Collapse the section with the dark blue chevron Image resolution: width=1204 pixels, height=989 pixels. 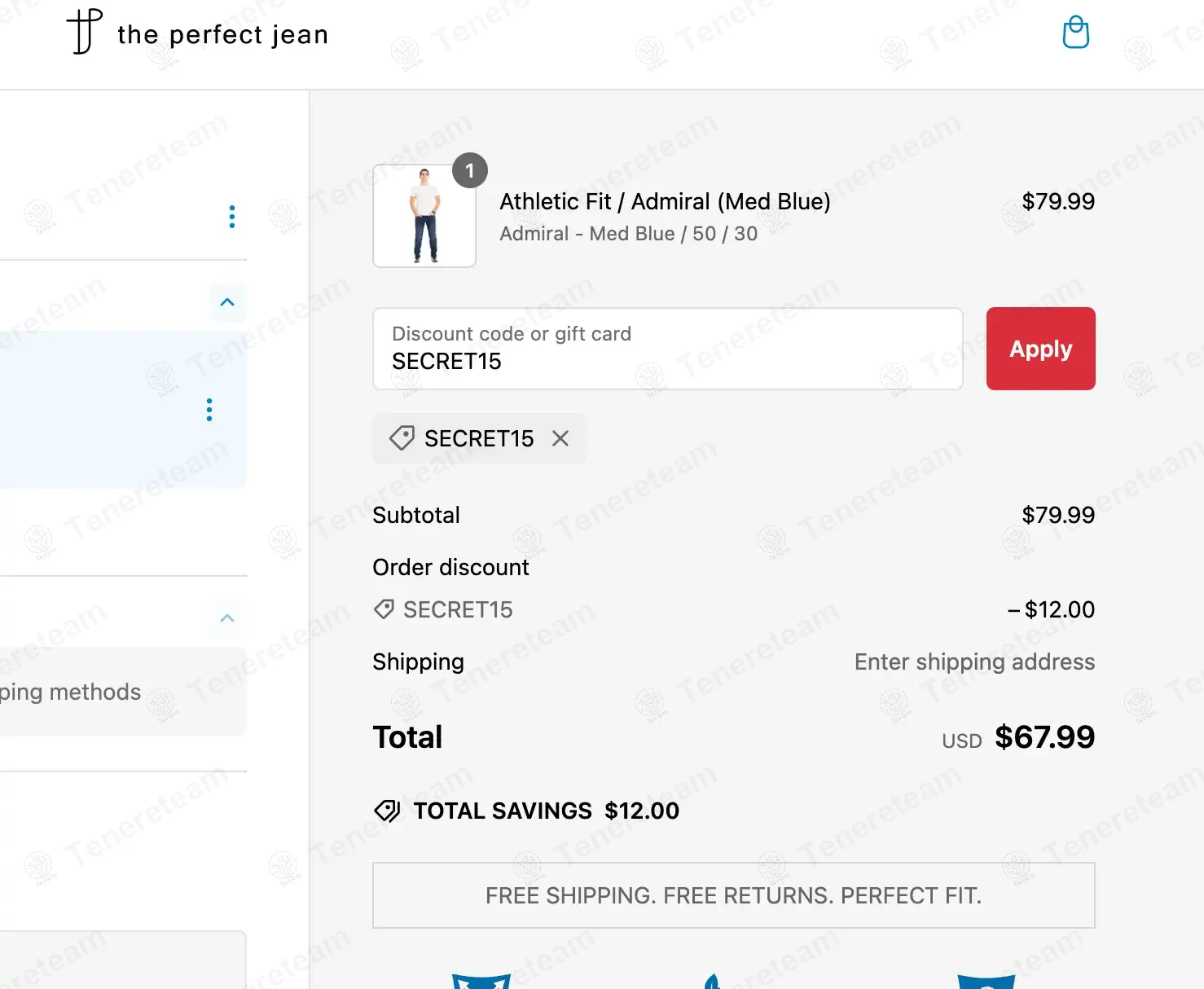coord(227,302)
